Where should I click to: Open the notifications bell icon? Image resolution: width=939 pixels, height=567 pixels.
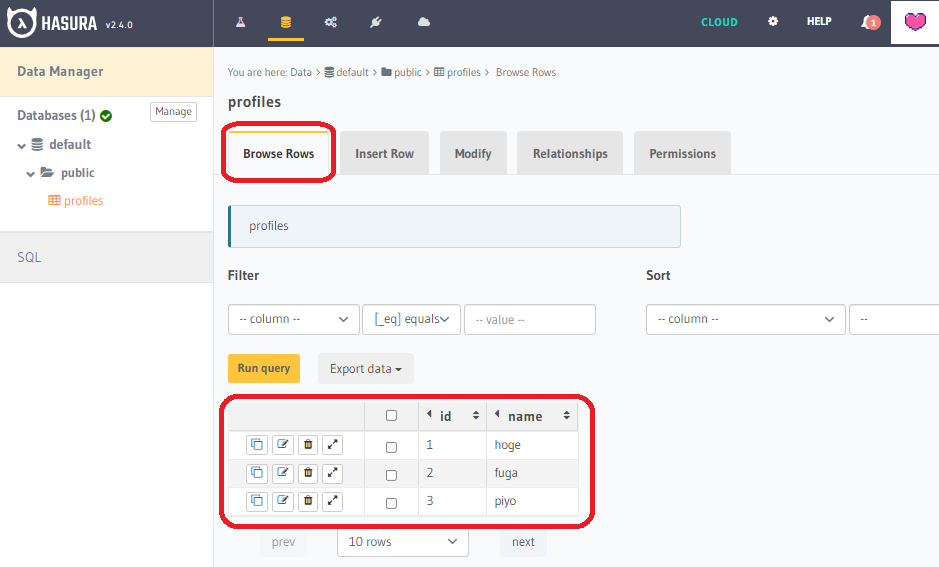pos(870,23)
